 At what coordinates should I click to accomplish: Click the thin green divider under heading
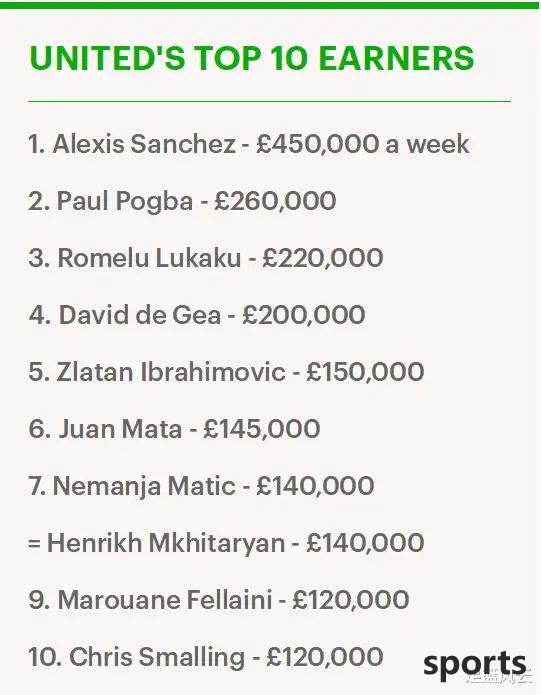pyautogui.click(x=269, y=102)
